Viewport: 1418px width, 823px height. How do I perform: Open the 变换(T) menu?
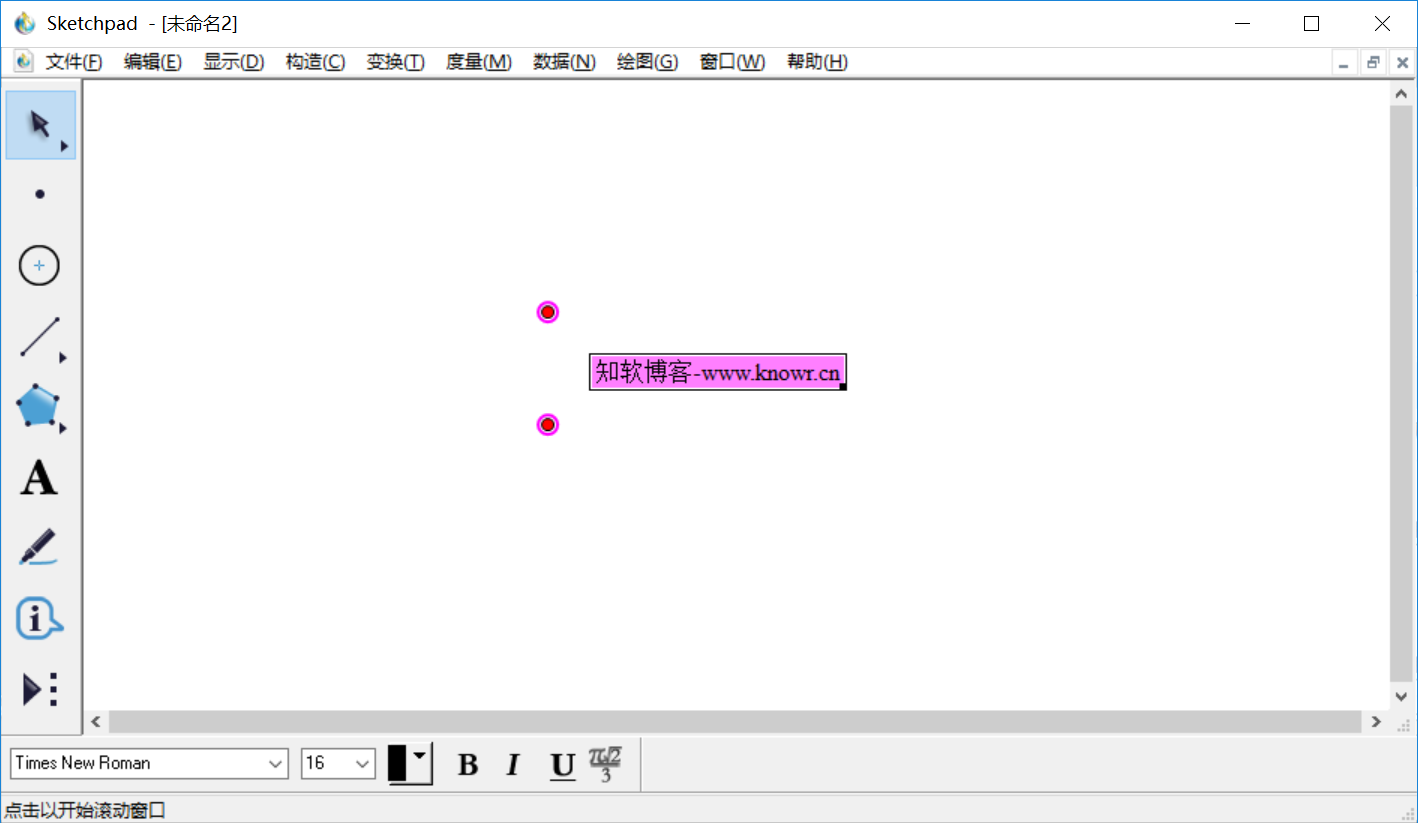pyautogui.click(x=396, y=62)
